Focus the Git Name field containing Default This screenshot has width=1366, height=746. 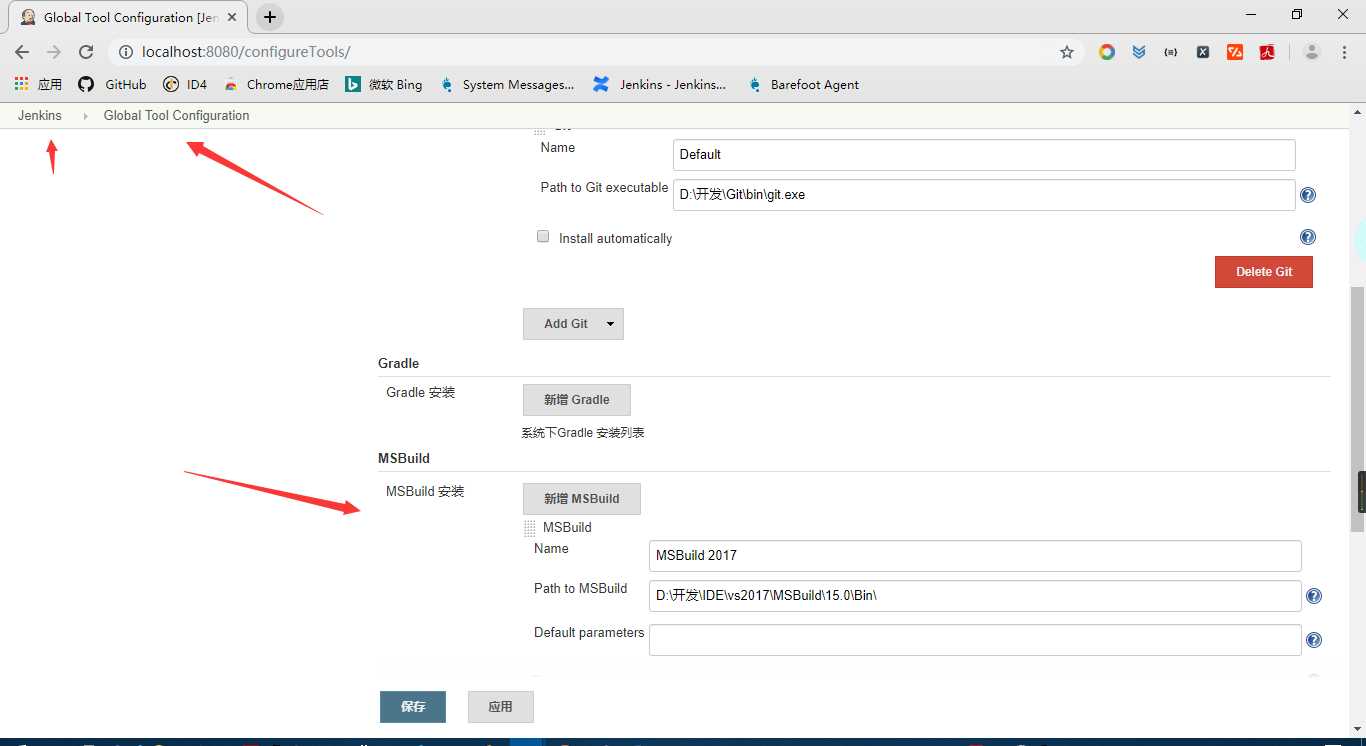984,154
